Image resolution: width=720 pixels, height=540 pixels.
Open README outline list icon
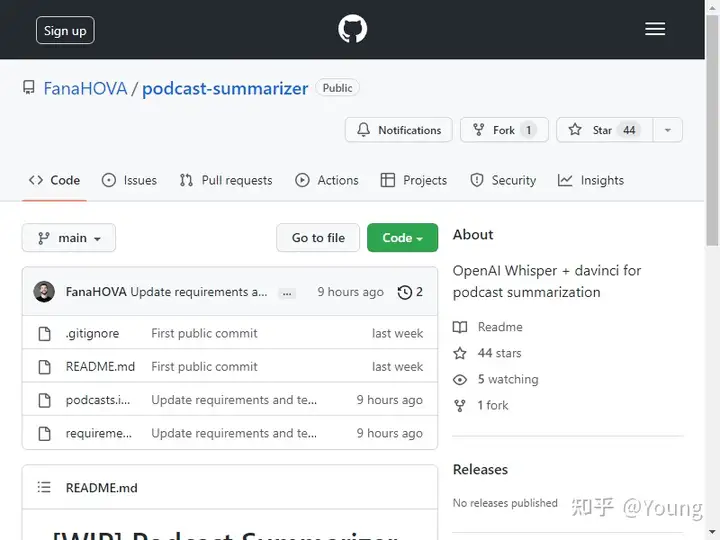(44, 487)
